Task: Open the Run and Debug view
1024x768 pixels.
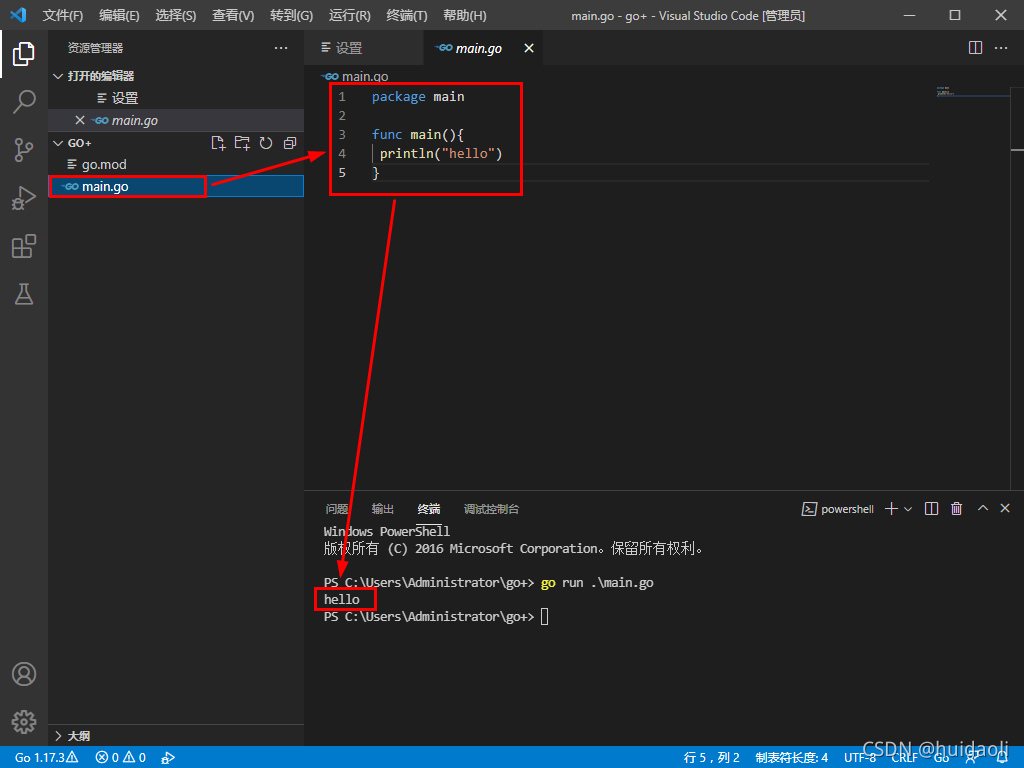Action: pos(24,198)
